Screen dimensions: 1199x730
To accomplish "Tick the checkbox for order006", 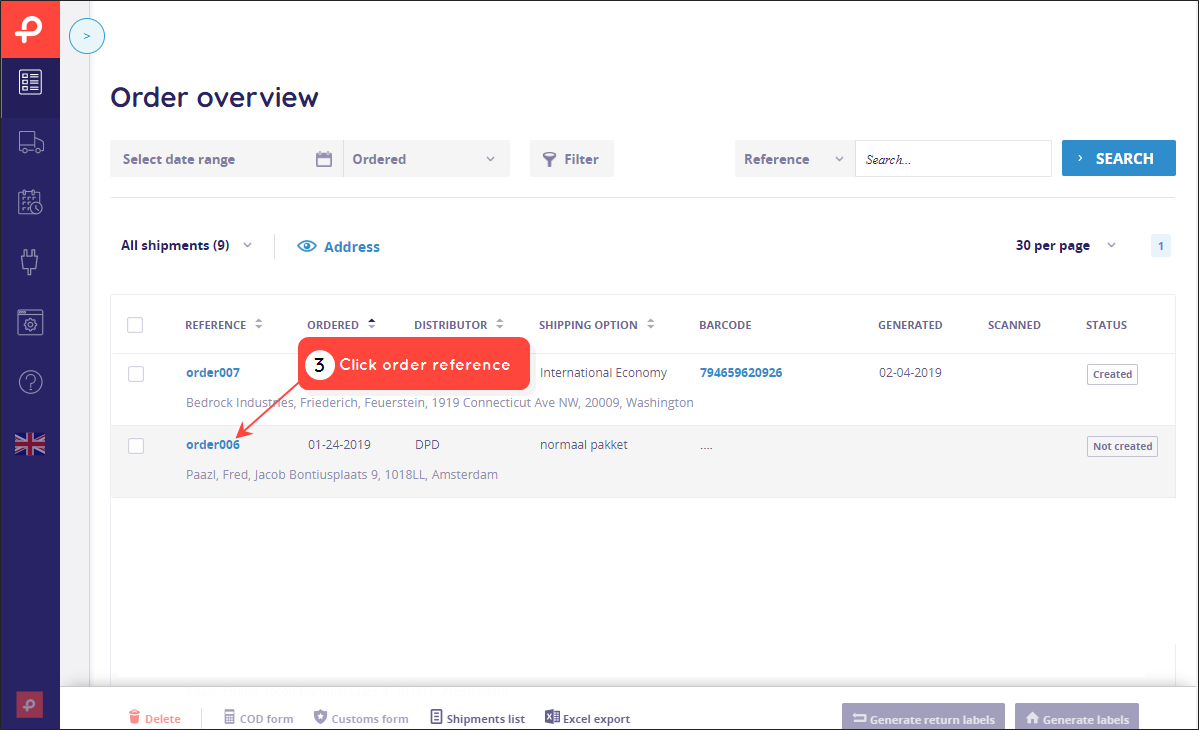I will tap(136, 446).
